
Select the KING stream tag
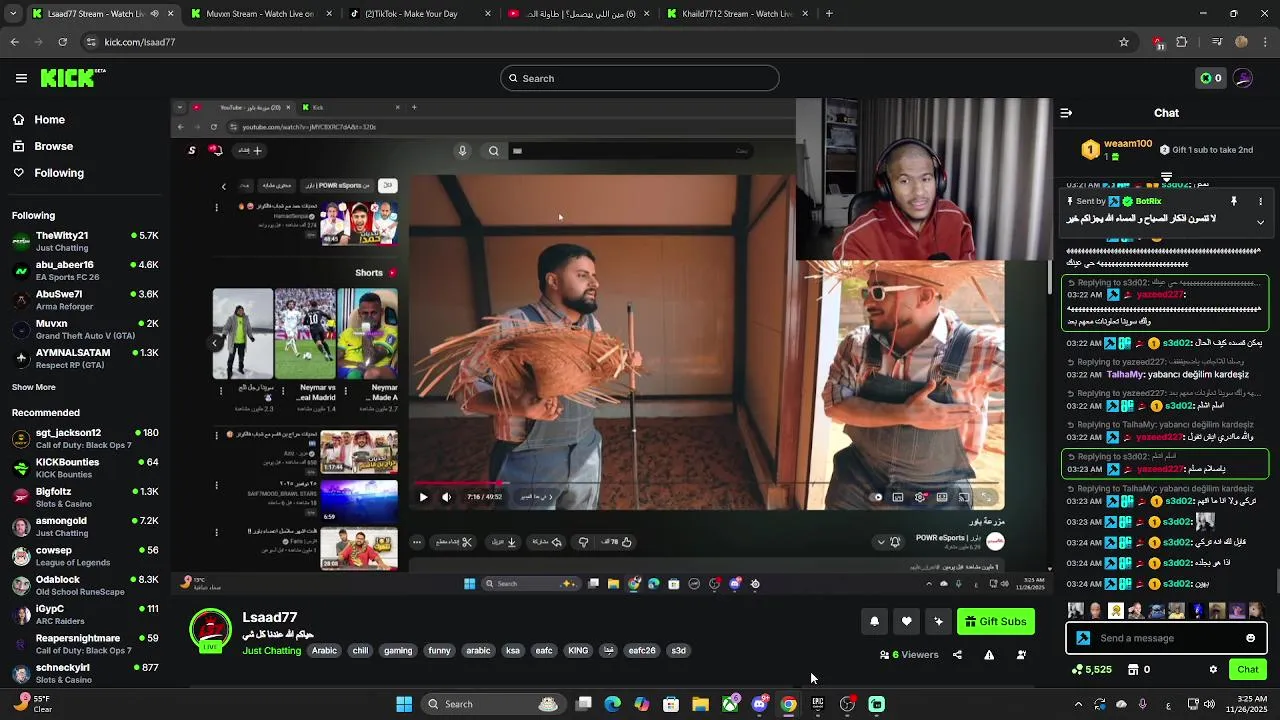tap(578, 651)
